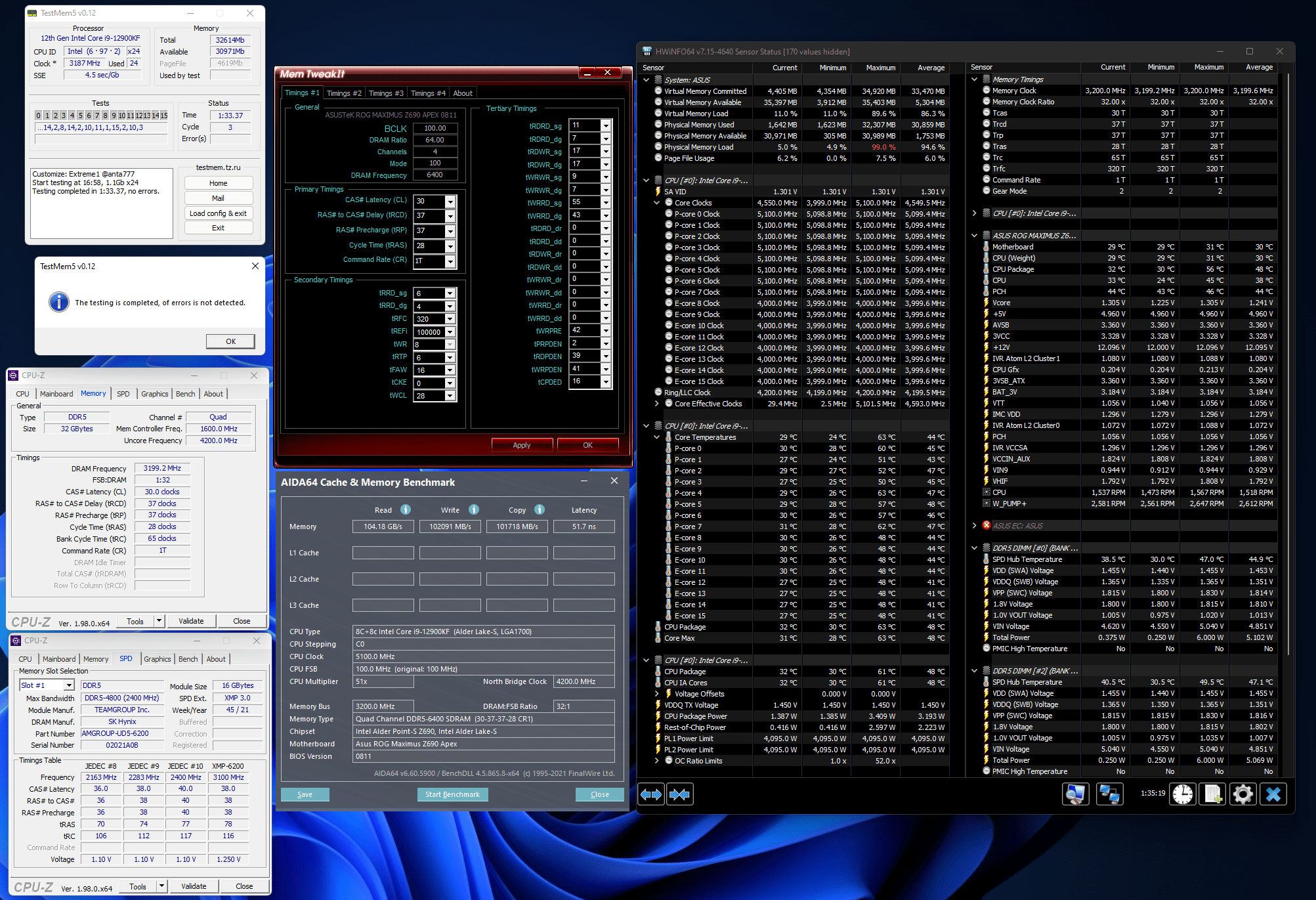Click the thermometer icon beside Motherboard sensor
The image size is (1316, 900).
[986, 247]
